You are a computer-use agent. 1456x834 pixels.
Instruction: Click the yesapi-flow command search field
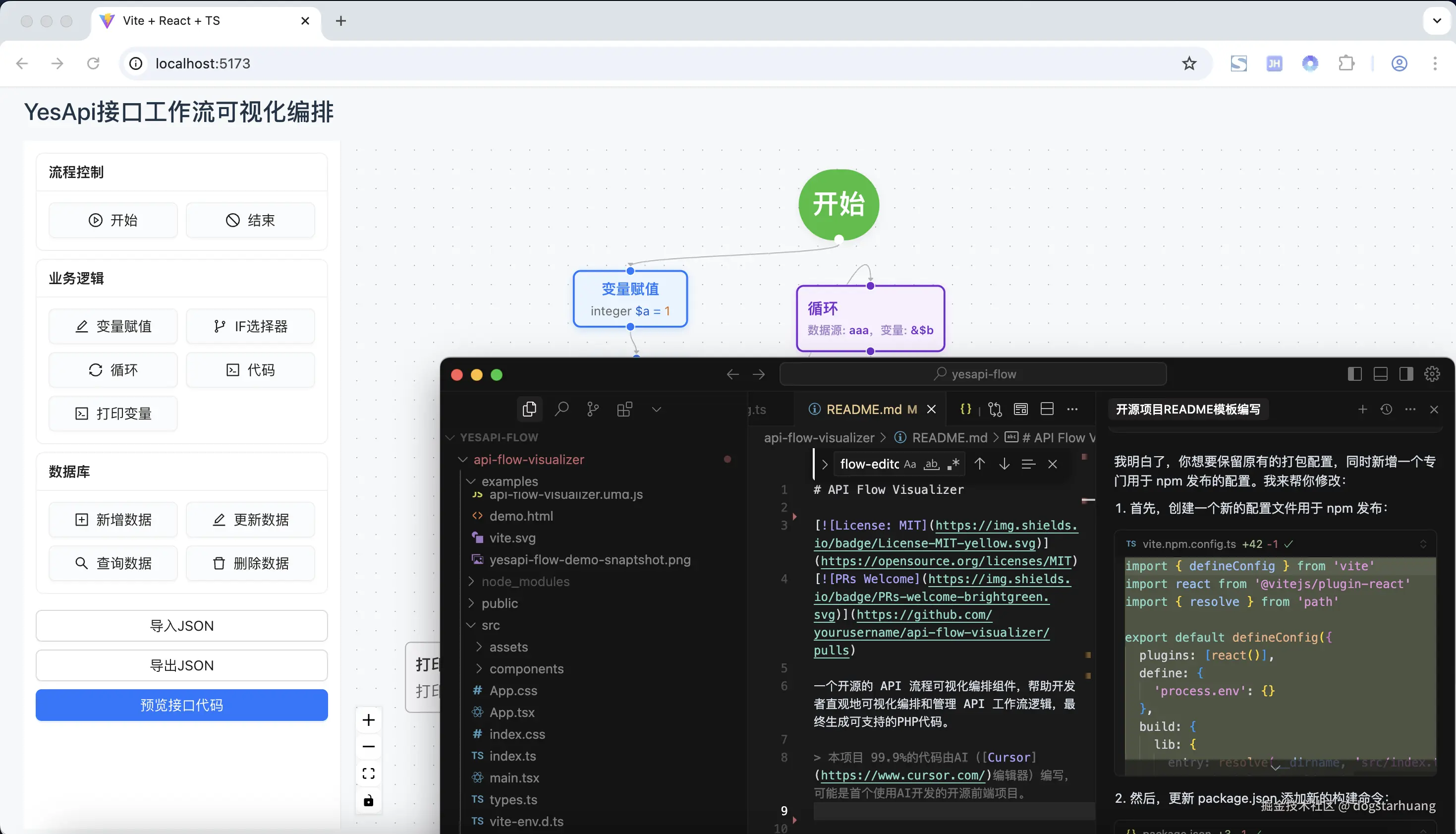(x=973, y=374)
